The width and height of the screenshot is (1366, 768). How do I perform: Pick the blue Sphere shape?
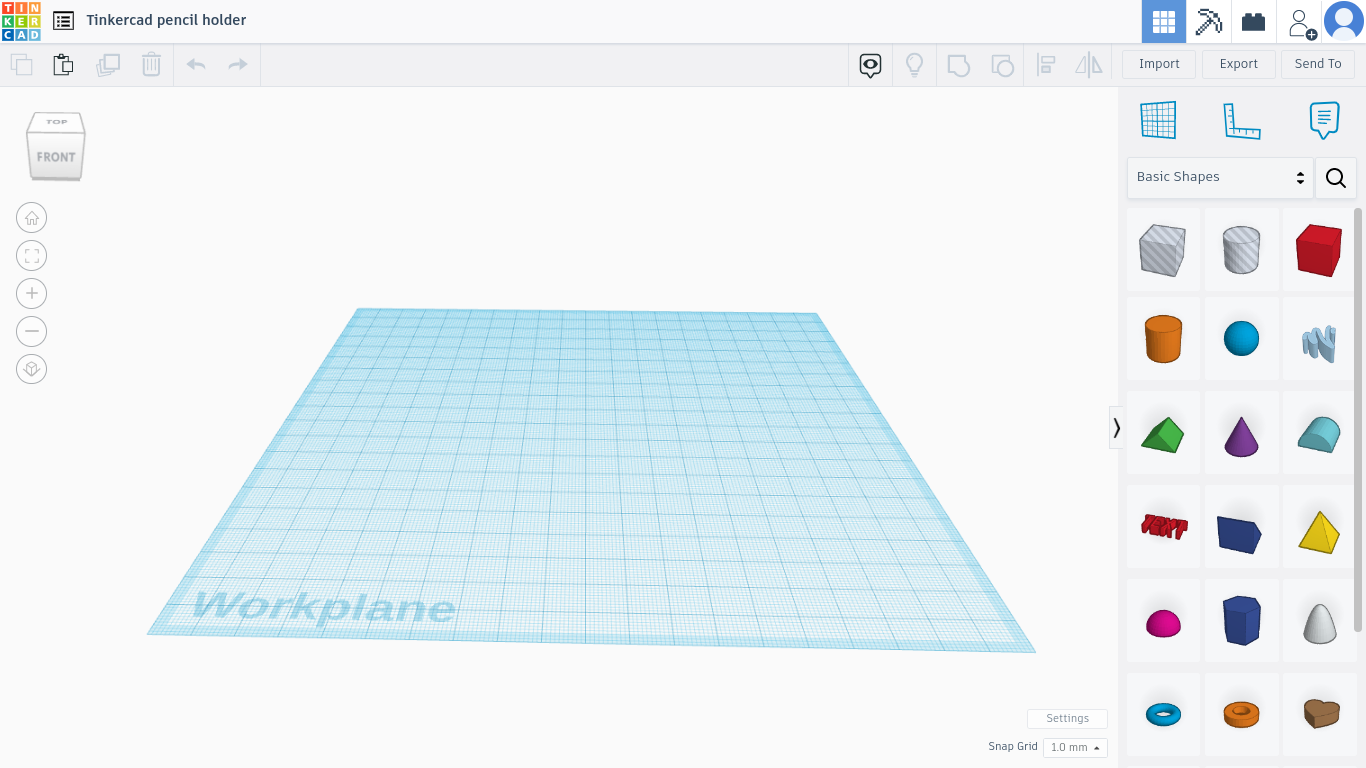click(1241, 338)
